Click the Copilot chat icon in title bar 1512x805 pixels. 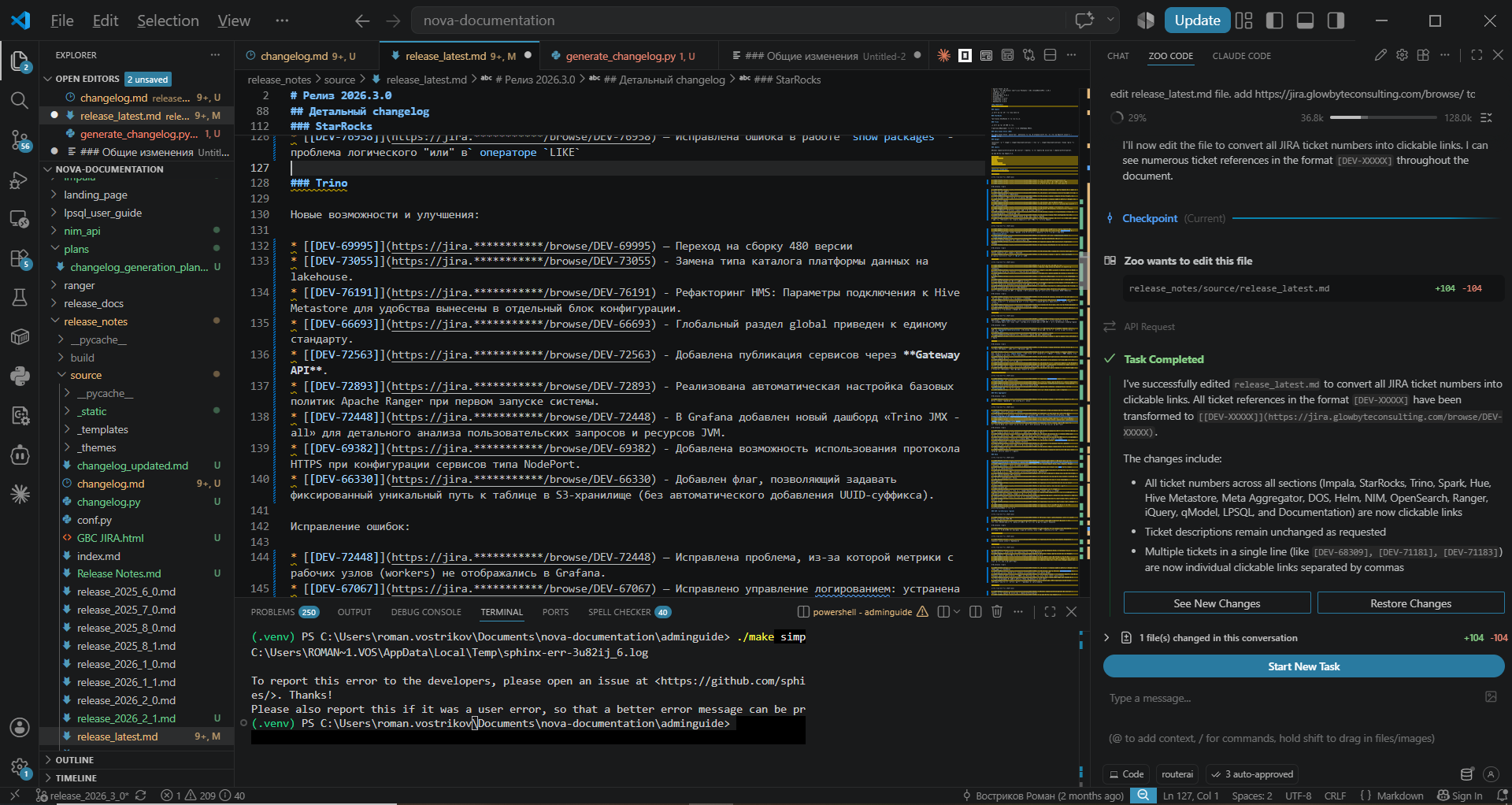tap(1084, 20)
